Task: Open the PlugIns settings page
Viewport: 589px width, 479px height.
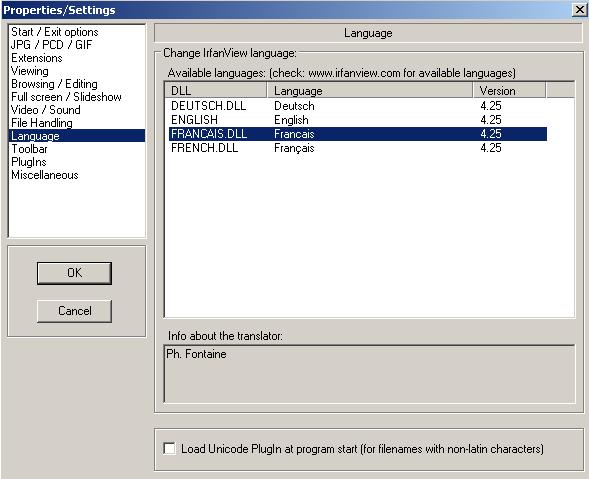Action: tap(29, 162)
